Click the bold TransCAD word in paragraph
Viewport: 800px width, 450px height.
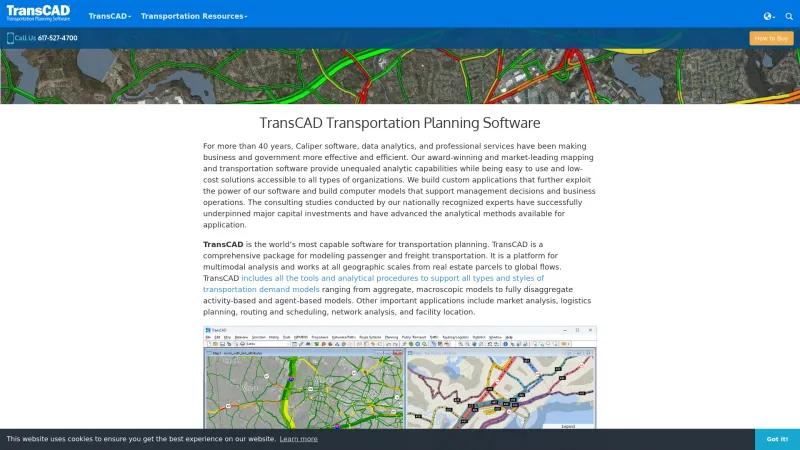223,244
